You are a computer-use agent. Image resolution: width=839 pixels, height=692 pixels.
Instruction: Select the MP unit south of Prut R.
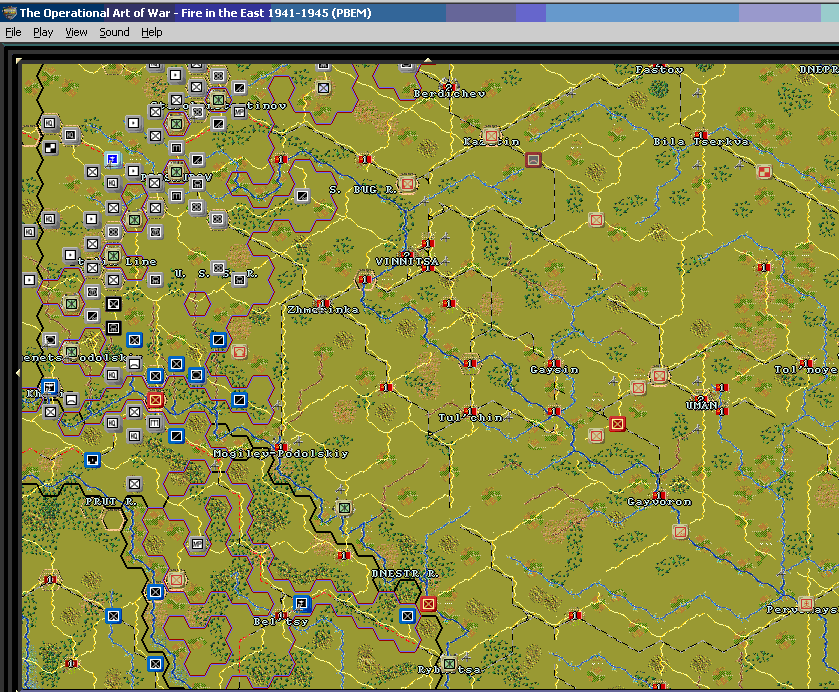coord(197,544)
